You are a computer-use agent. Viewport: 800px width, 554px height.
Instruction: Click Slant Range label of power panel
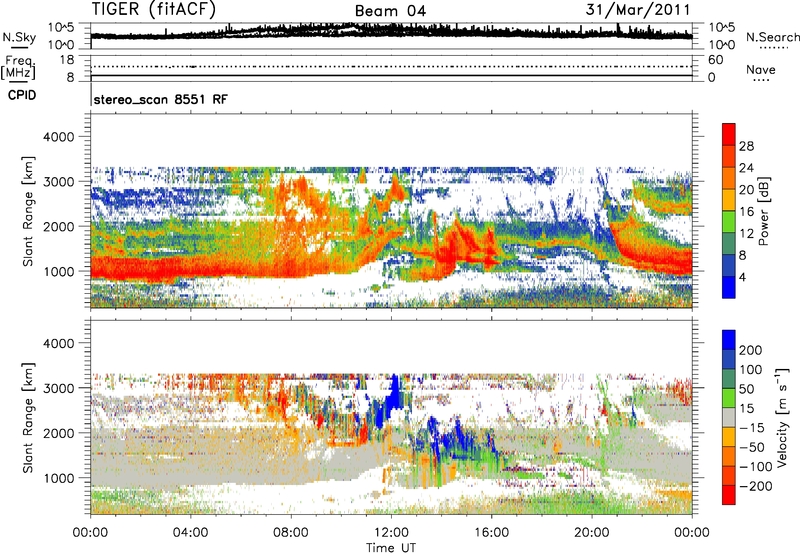click(x=28, y=211)
